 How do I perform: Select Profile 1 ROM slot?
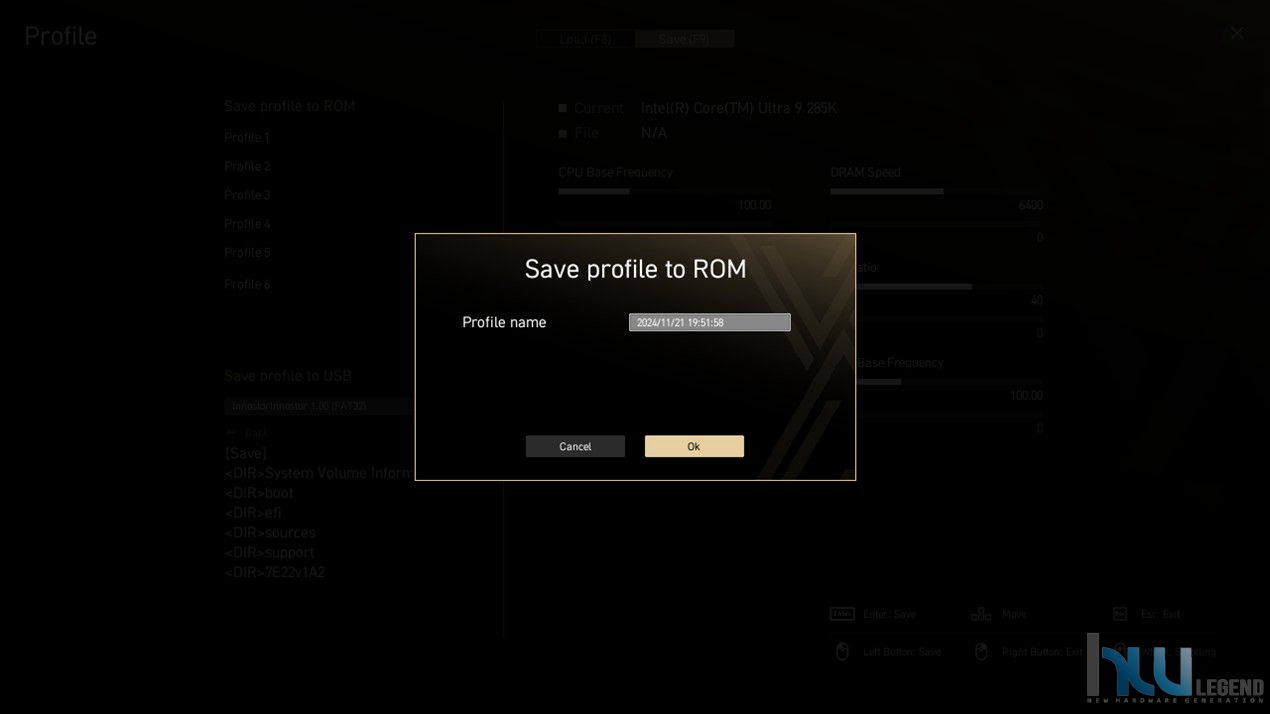(x=247, y=137)
